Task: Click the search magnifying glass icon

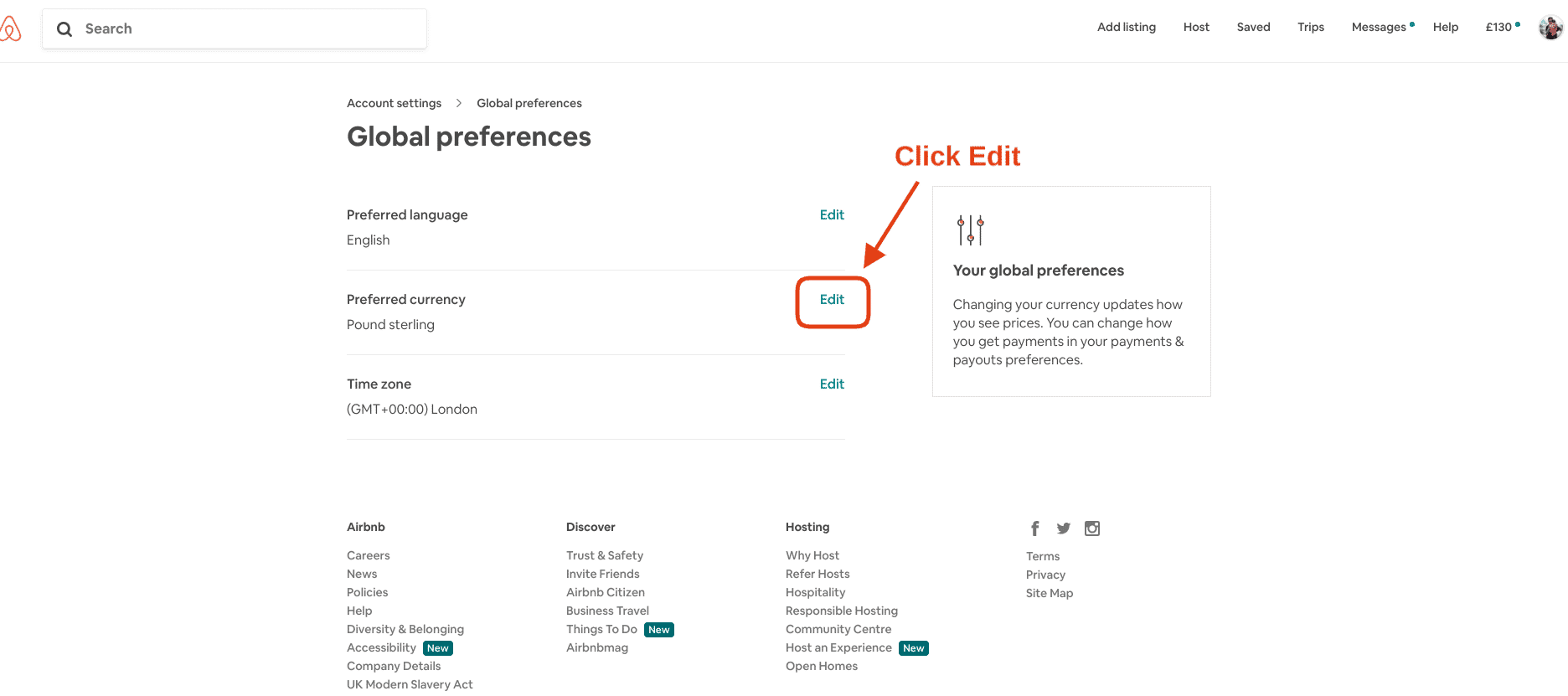Action: coord(64,28)
